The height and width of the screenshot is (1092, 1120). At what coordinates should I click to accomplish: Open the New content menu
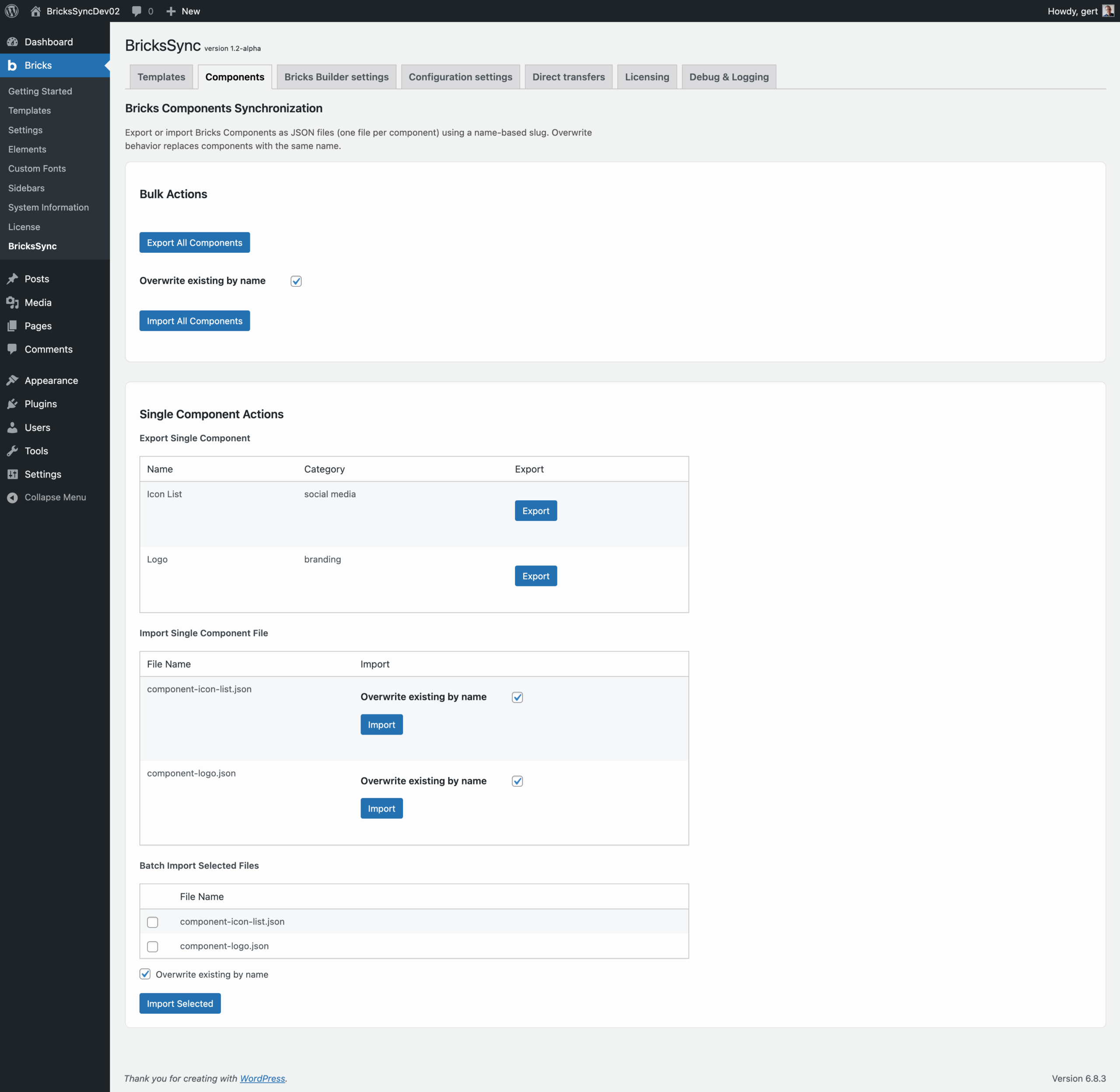coord(183,11)
